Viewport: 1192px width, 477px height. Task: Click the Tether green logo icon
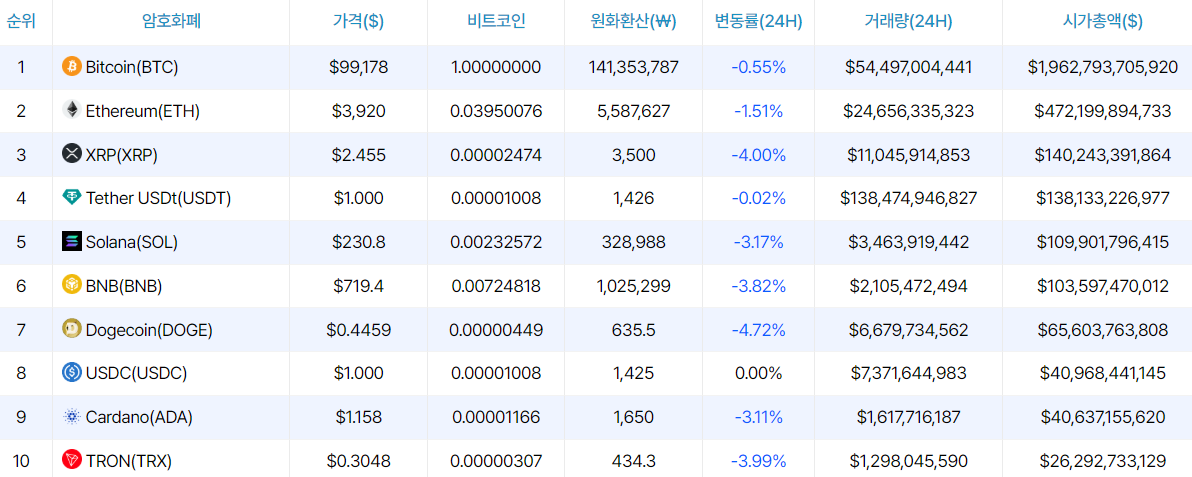click(x=71, y=198)
